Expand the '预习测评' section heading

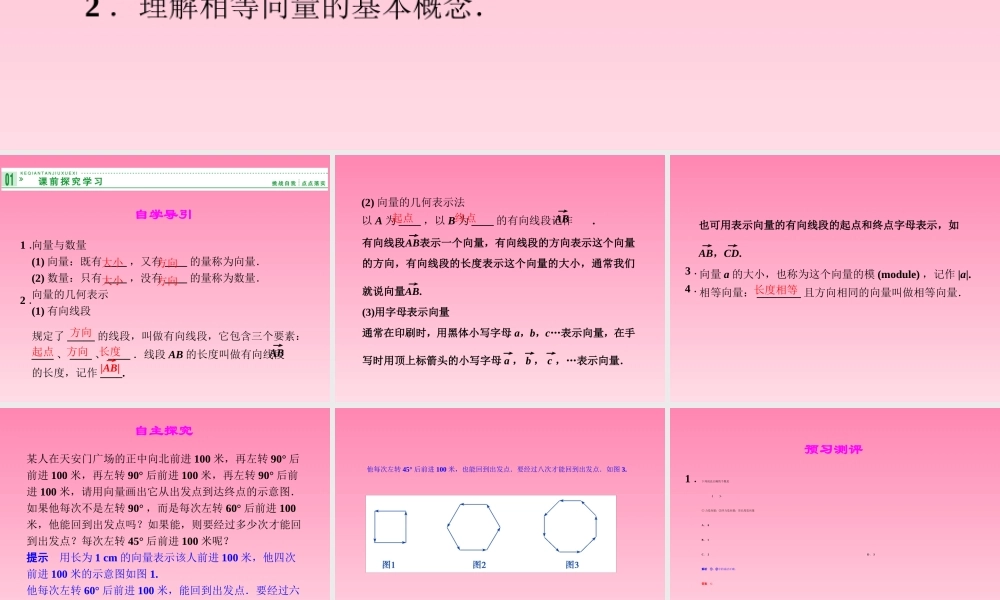pyautogui.click(x=832, y=448)
